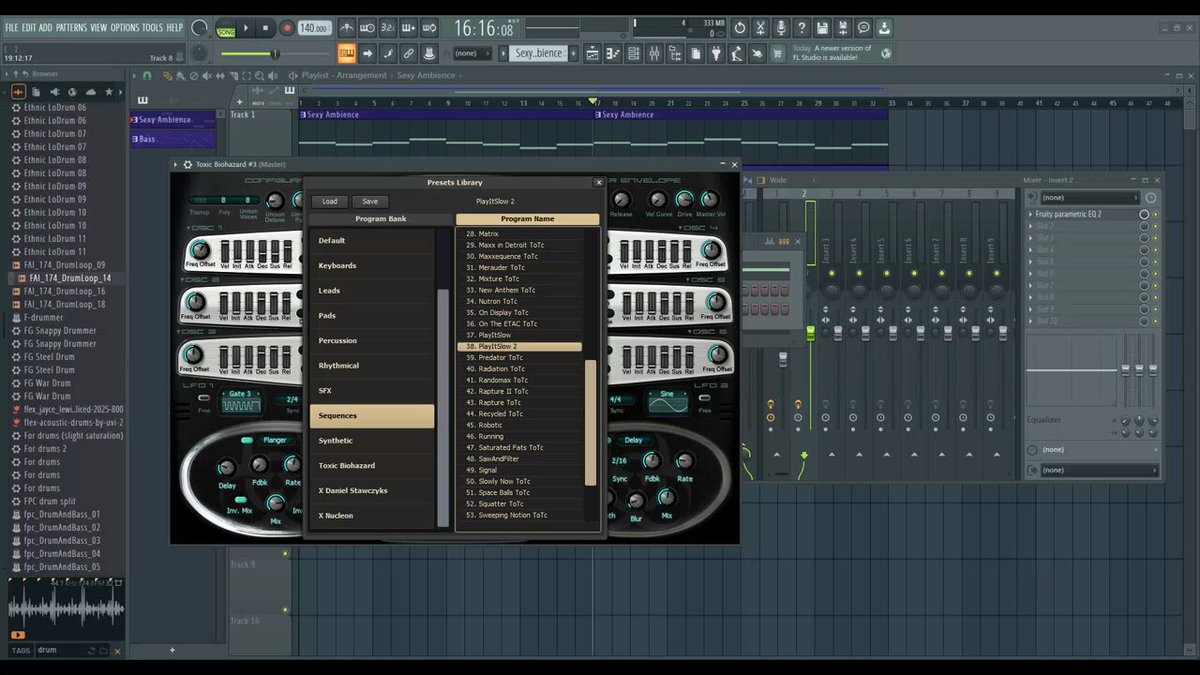Click the countdown 3-2-1 icon
The width and height of the screenshot is (1200, 675).
(387, 28)
